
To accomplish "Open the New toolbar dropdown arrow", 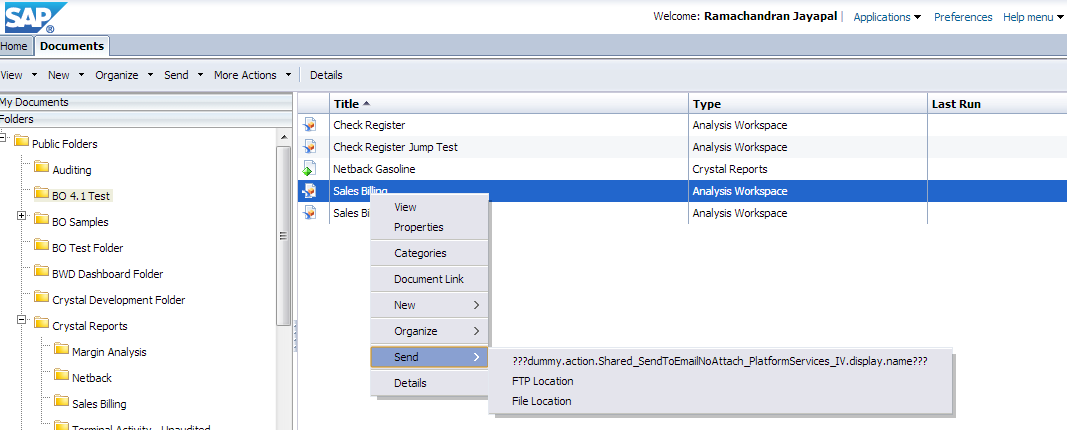I will click(x=81, y=75).
